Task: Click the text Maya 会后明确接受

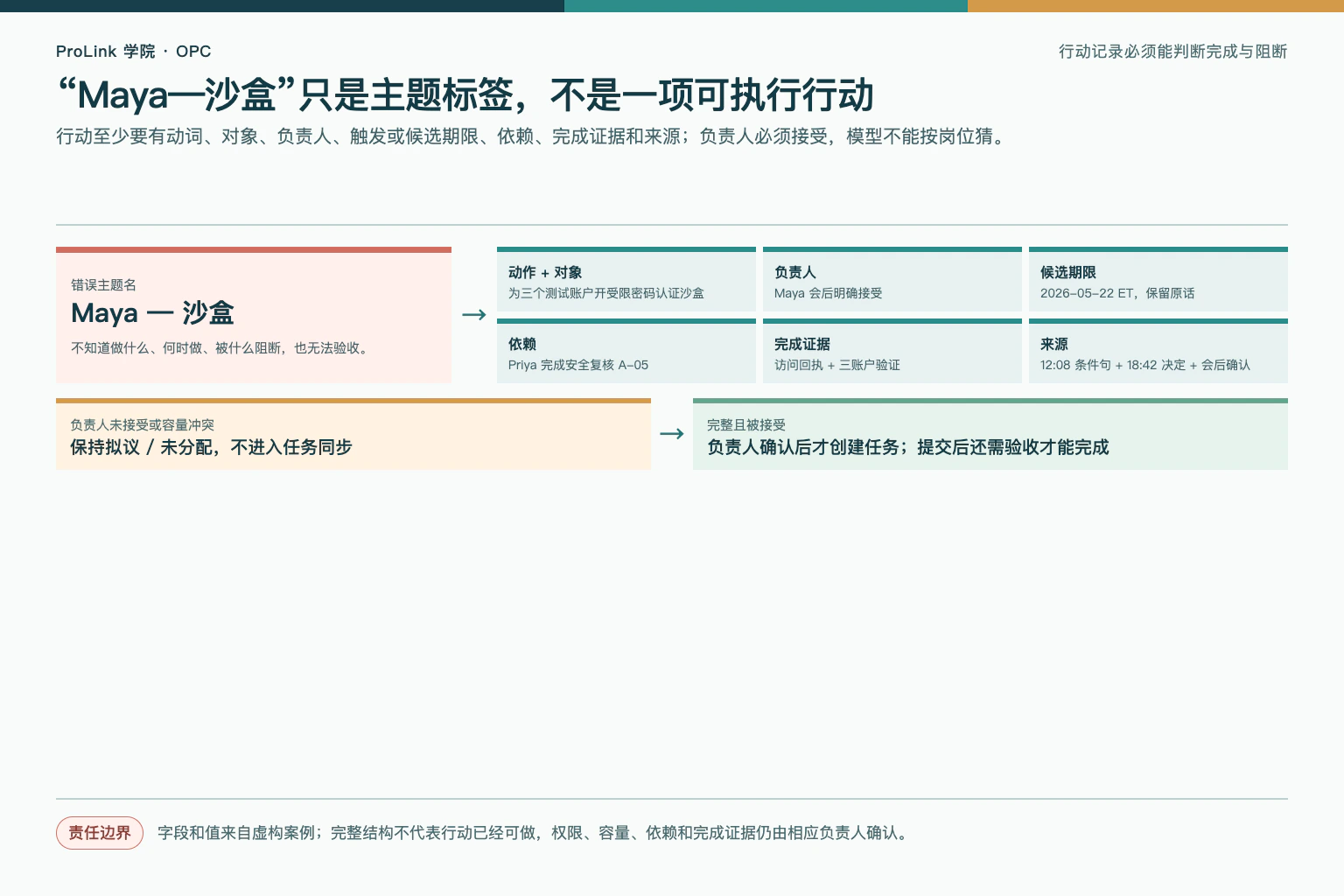Action: (828, 293)
